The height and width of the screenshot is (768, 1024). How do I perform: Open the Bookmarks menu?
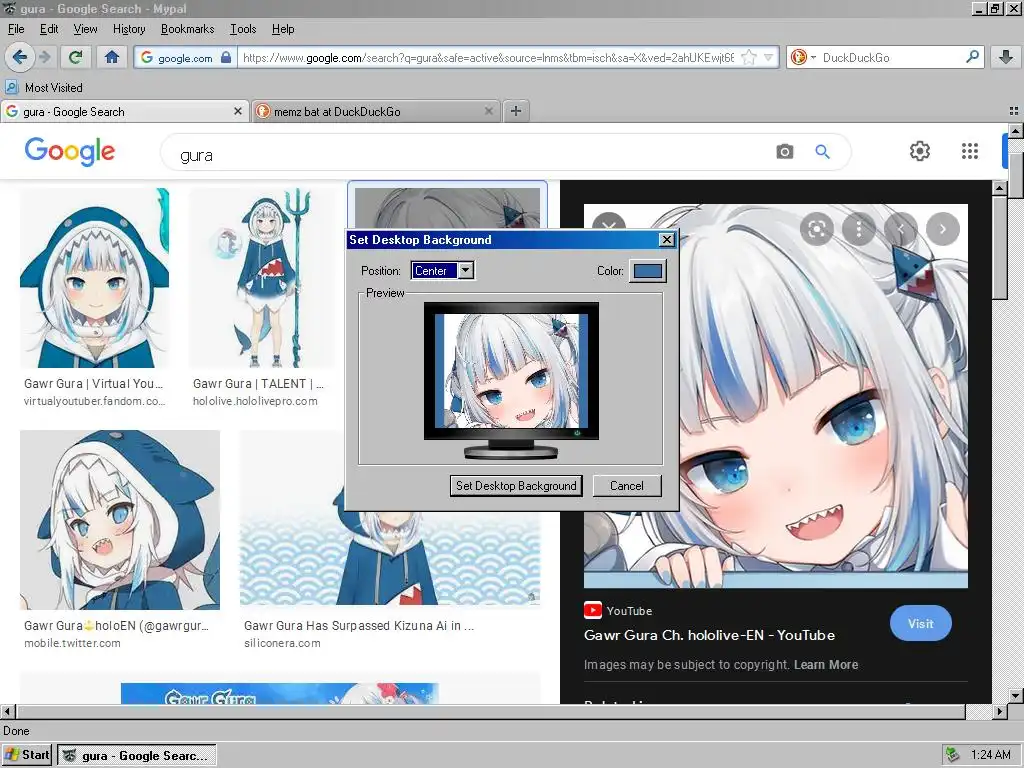click(187, 29)
